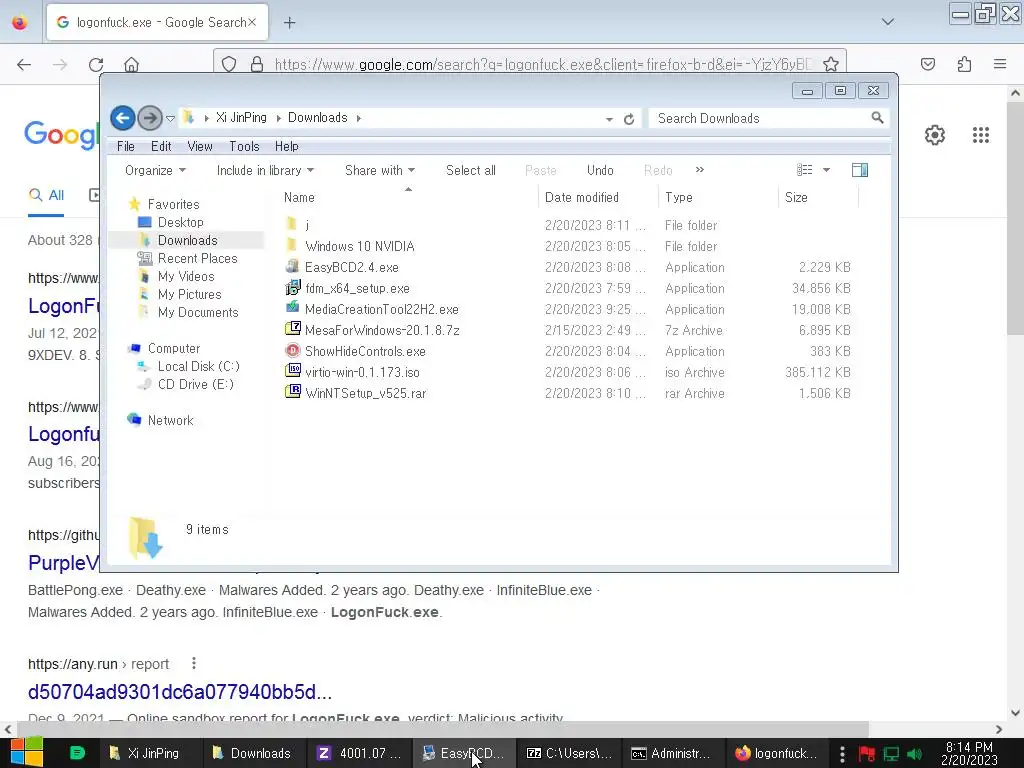Viewport: 1024px width, 768px height.
Task: Expand the Xi JinPing breadcrumb arrow
Action: (x=279, y=118)
